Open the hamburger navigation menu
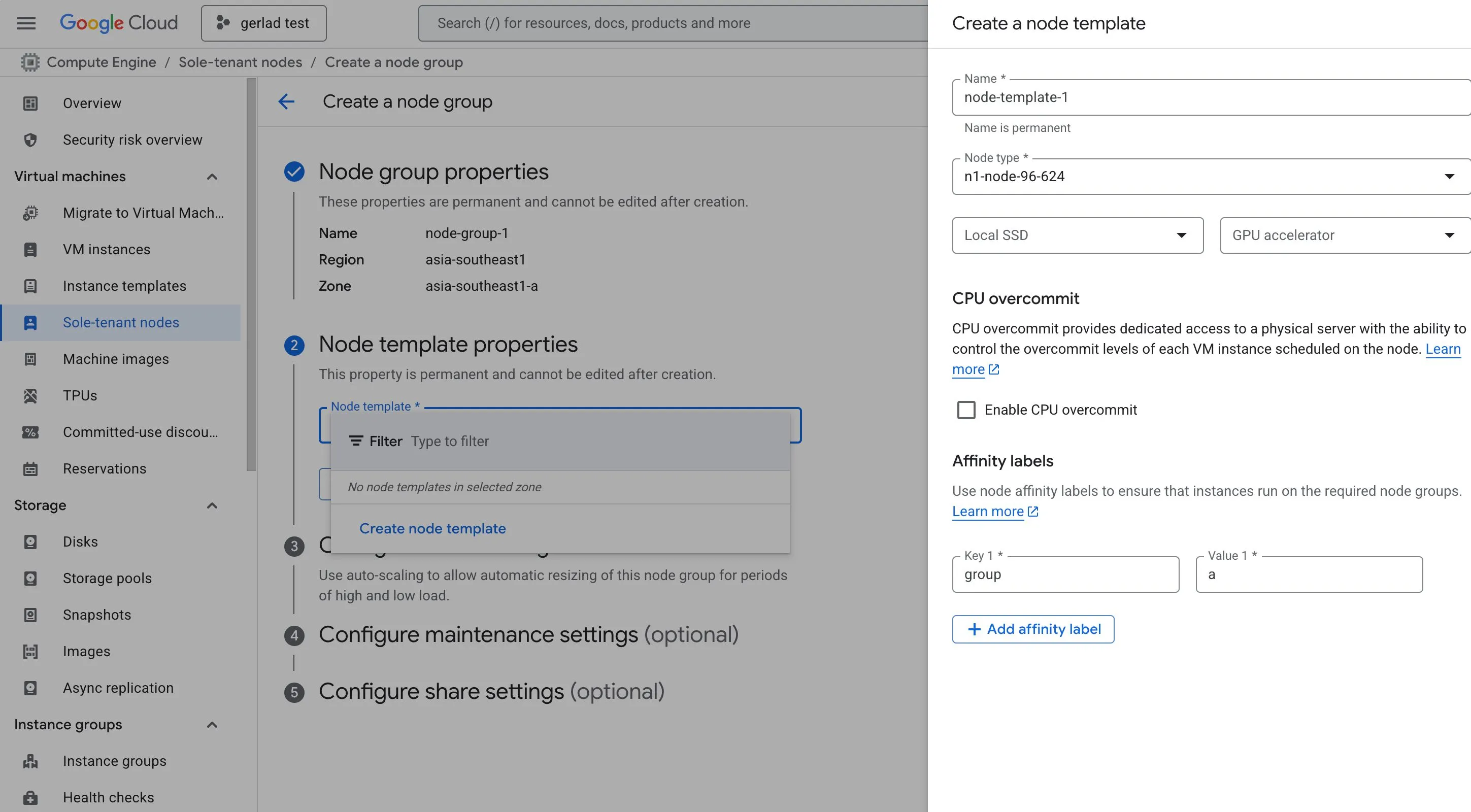1471x812 pixels. coord(26,23)
